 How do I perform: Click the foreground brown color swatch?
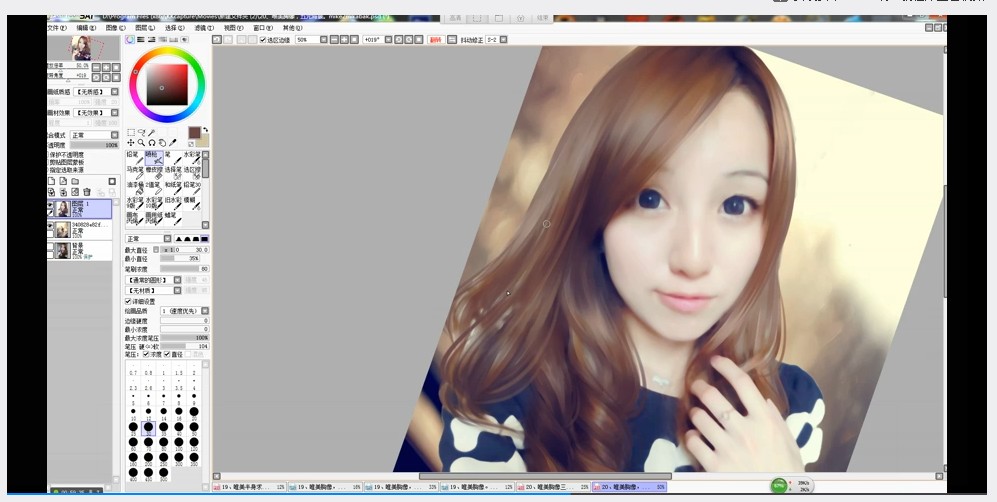tap(195, 133)
